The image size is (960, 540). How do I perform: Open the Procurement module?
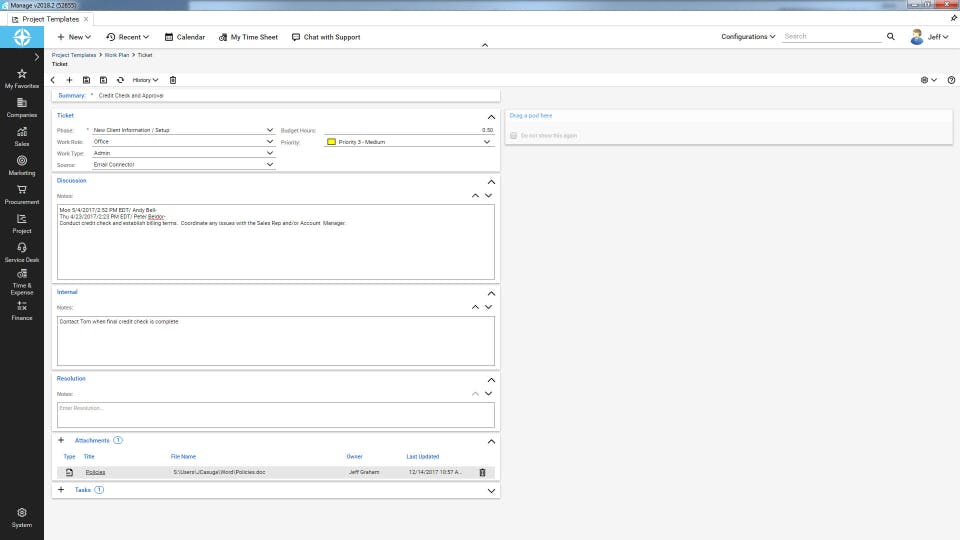click(21, 195)
